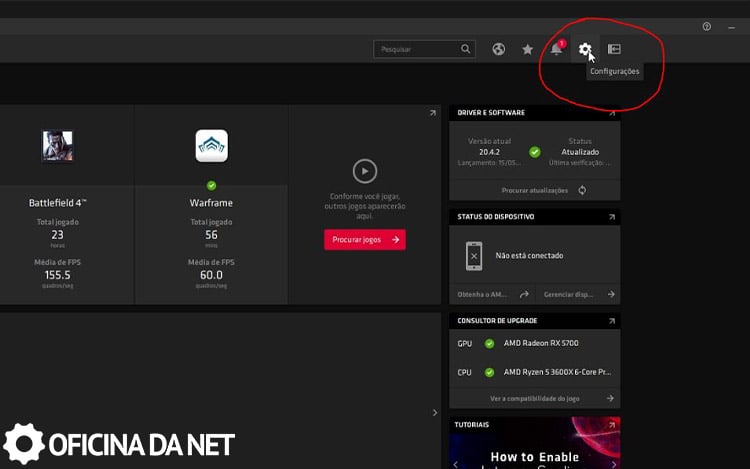Open the notifications bell
750x469 pixels.
click(x=557, y=49)
